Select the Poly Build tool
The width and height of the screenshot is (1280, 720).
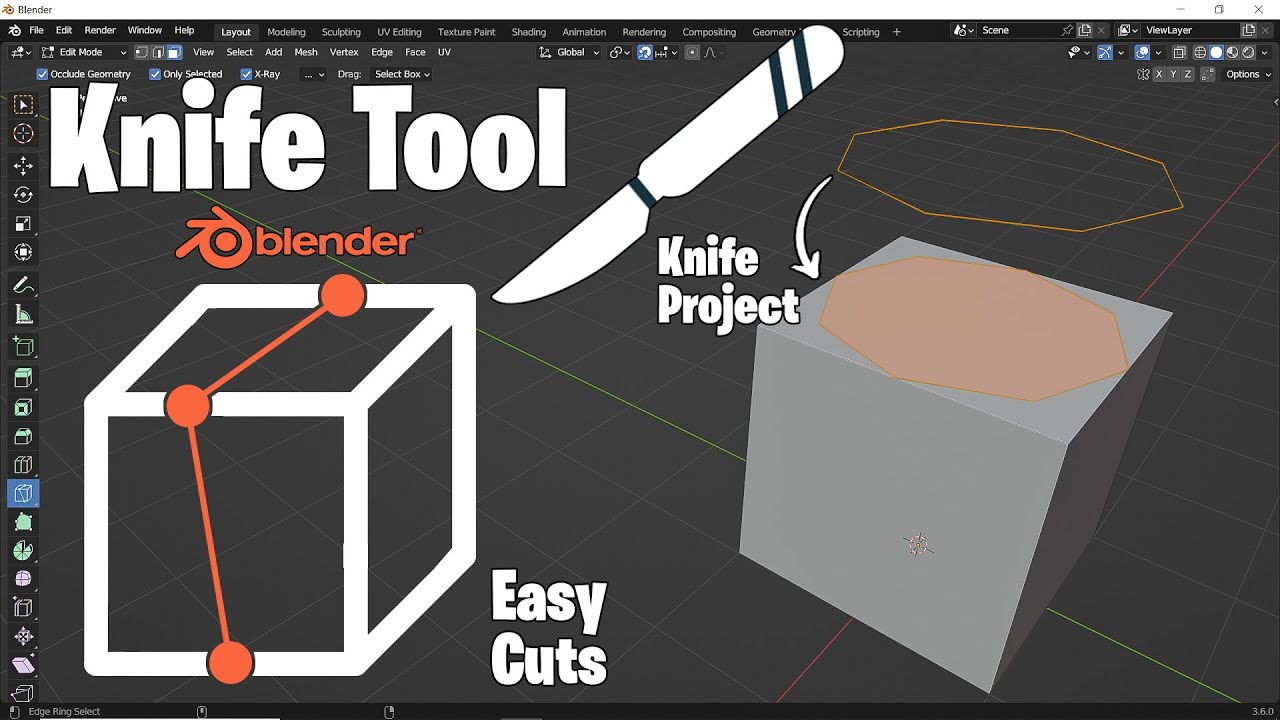tap(23, 522)
